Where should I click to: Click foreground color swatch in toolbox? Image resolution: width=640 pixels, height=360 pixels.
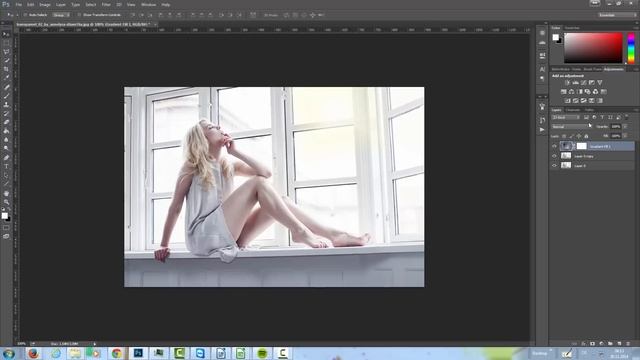tap(4, 216)
